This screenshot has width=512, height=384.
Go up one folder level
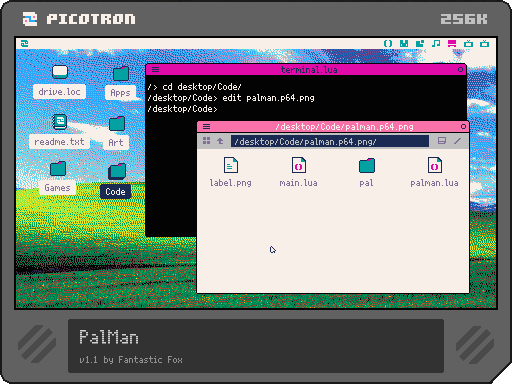click(220, 141)
